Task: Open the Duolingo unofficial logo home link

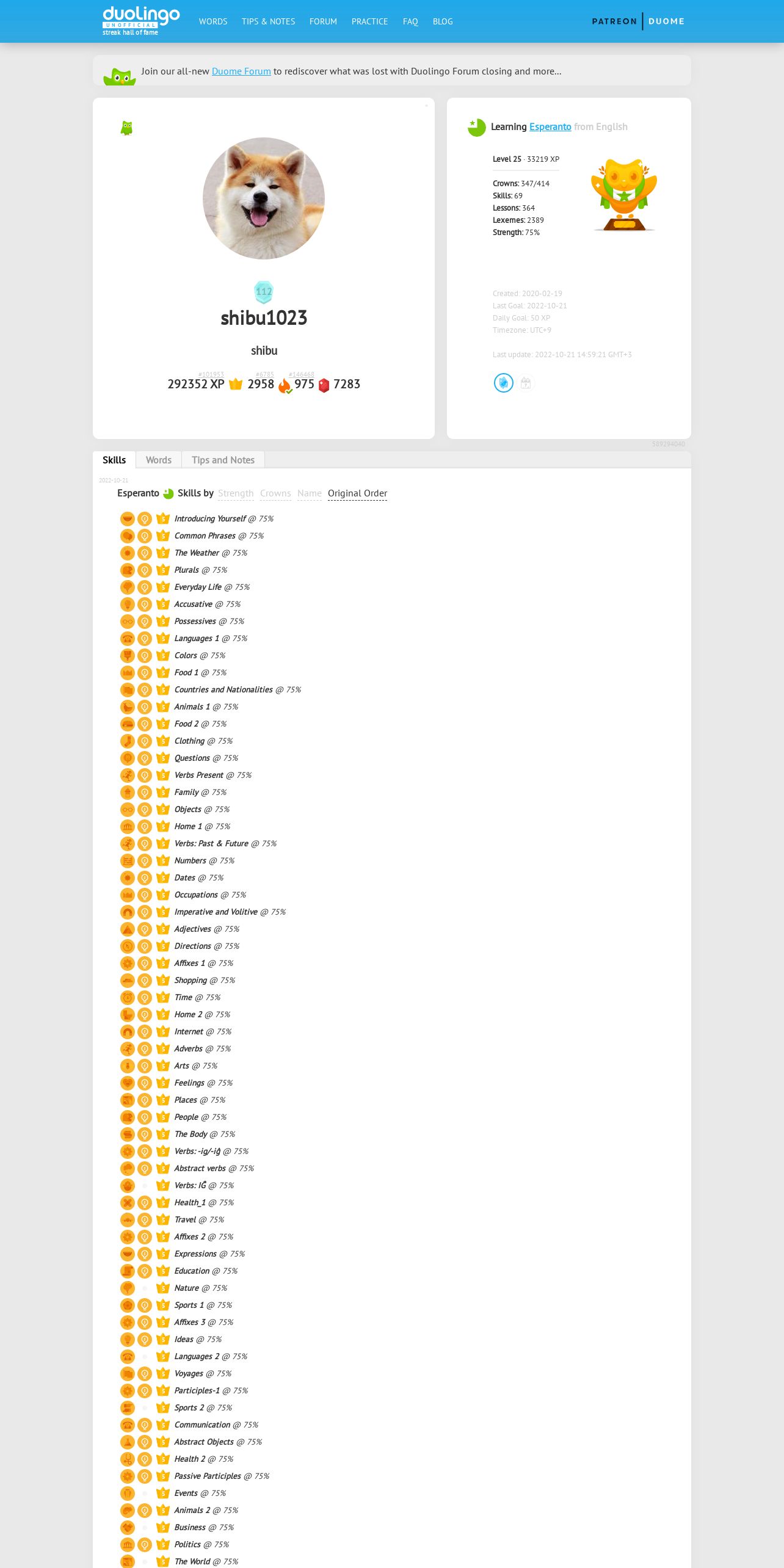Action: 141,21
